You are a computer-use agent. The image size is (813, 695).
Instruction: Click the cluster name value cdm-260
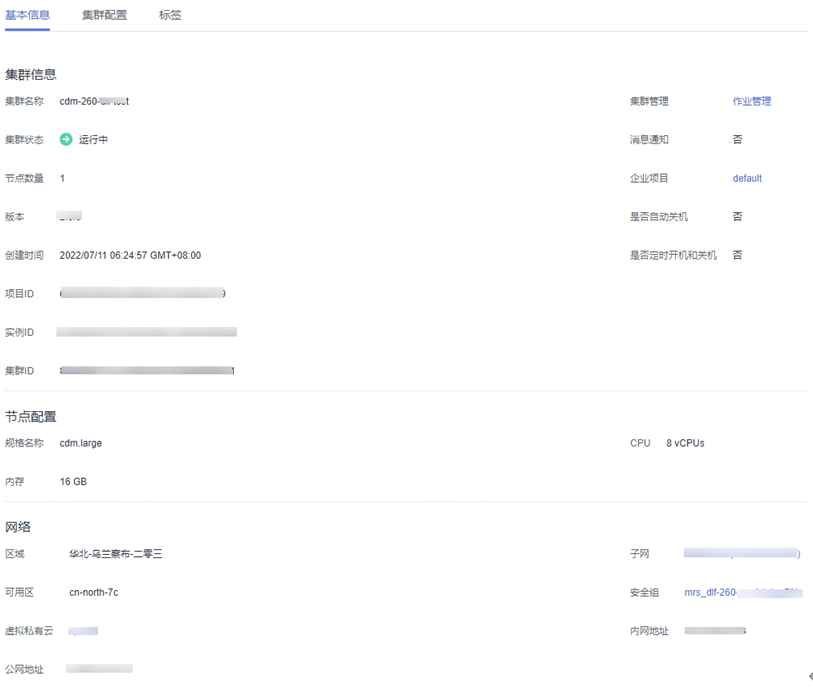[94, 101]
